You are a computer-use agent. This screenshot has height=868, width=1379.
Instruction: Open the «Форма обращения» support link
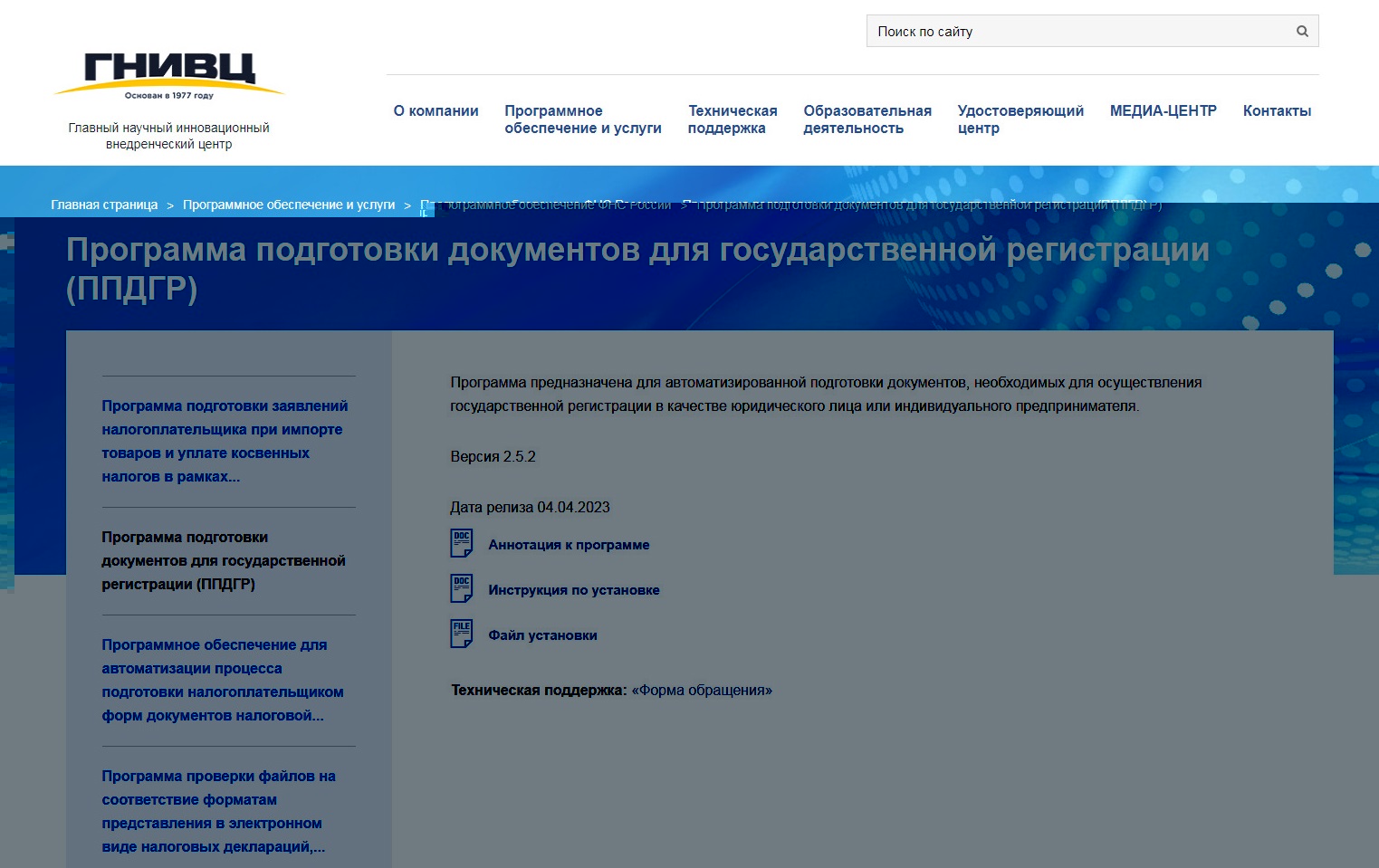702,690
